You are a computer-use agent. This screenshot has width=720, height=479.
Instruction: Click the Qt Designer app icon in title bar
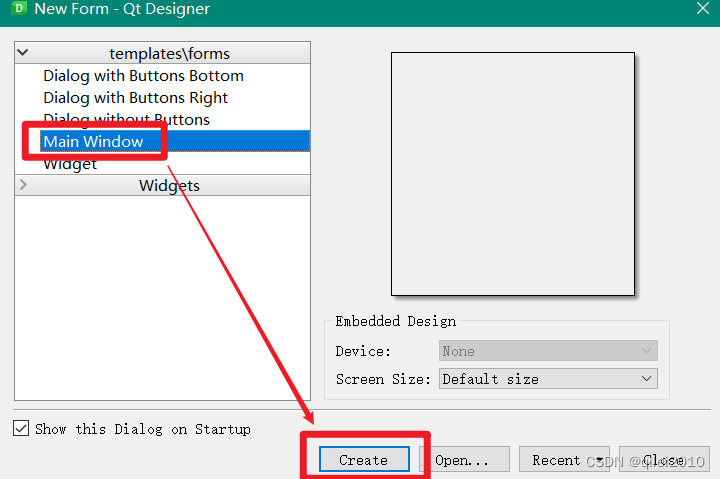(x=18, y=8)
